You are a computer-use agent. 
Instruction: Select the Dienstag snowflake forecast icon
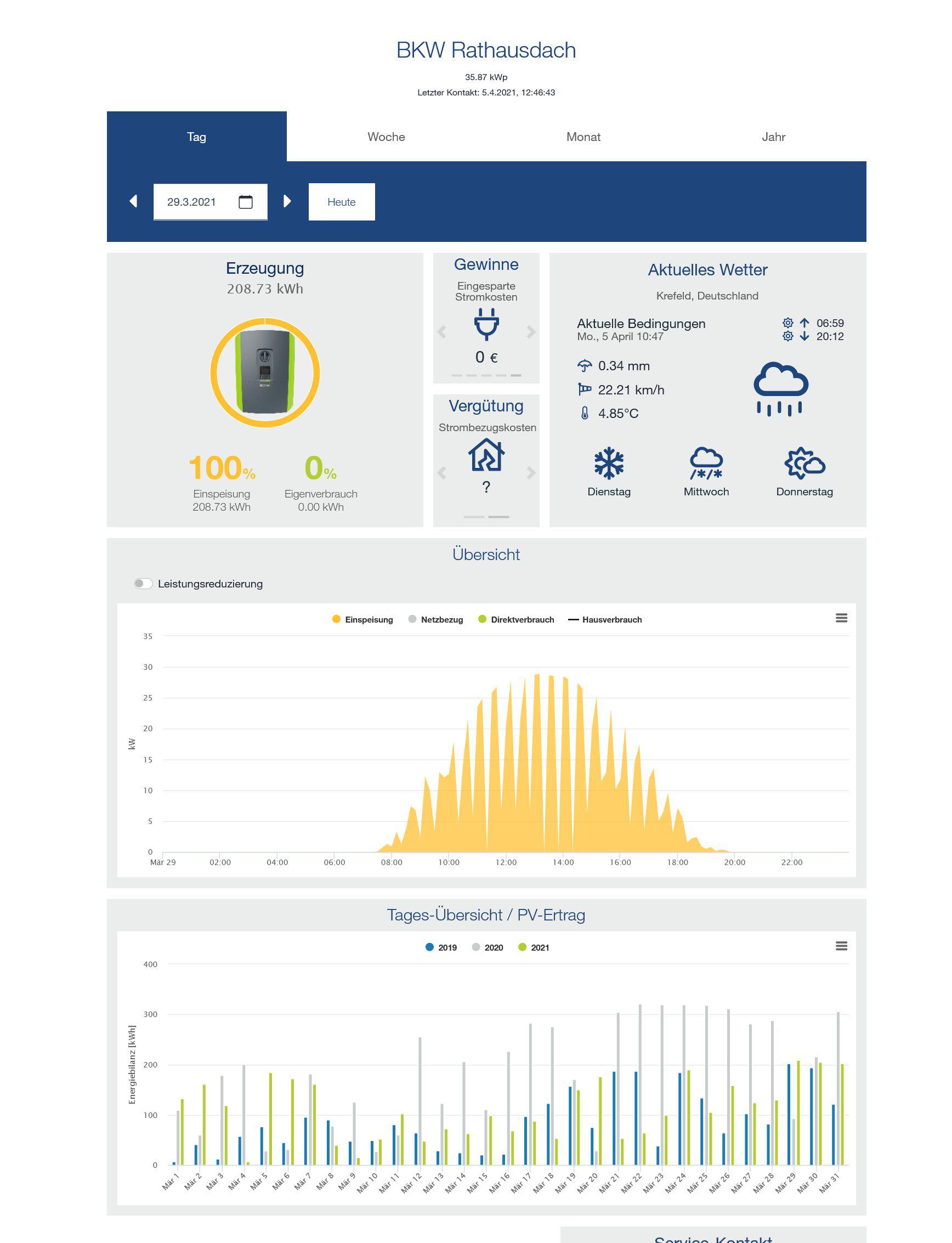click(x=609, y=463)
